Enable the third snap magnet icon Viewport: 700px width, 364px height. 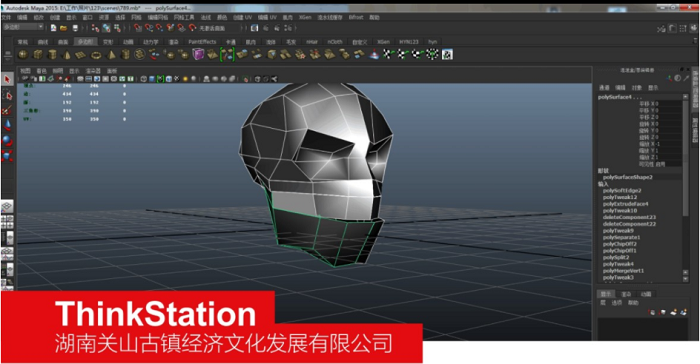coord(159,28)
